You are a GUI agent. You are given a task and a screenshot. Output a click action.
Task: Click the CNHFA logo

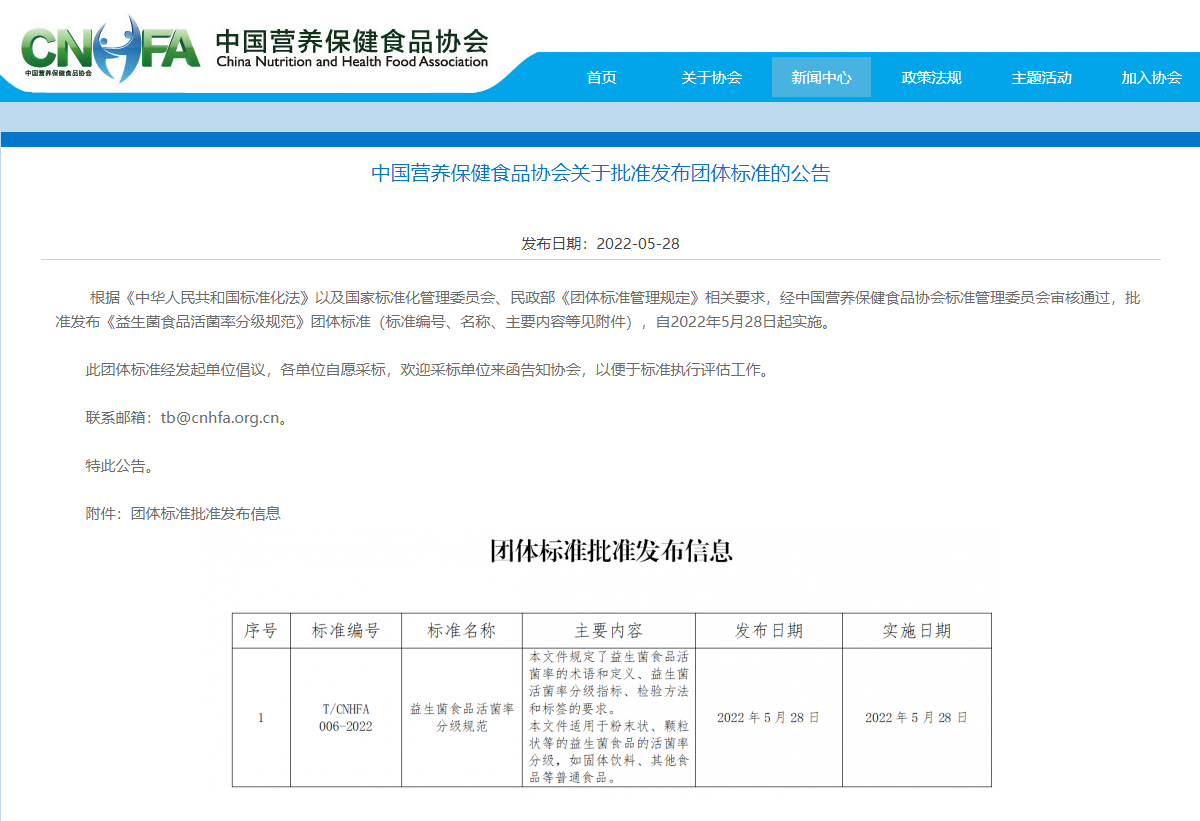tap(109, 48)
